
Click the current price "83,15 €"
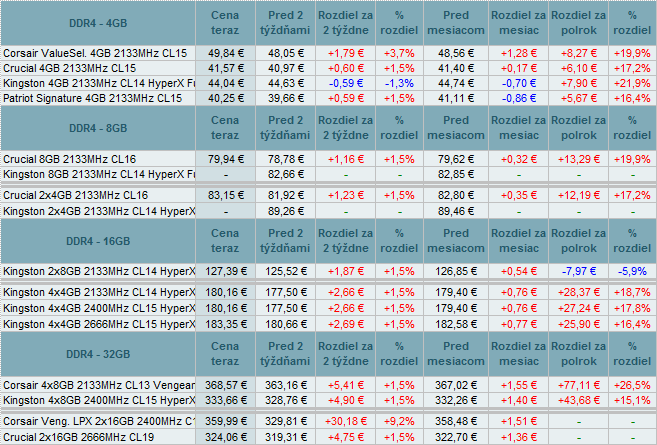click(x=226, y=195)
